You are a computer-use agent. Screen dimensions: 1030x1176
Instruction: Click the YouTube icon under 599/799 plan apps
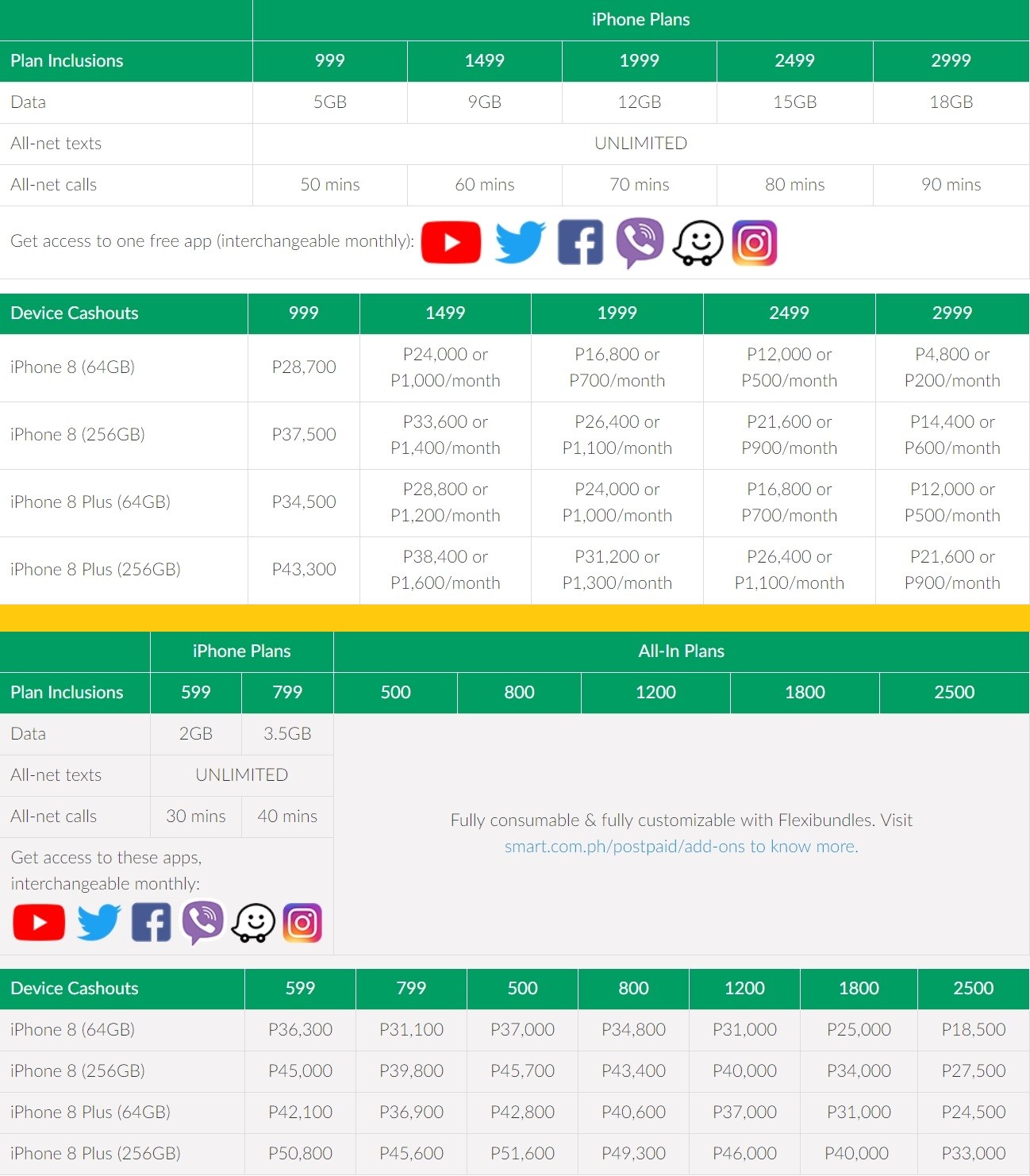click(x=39, y=922)
